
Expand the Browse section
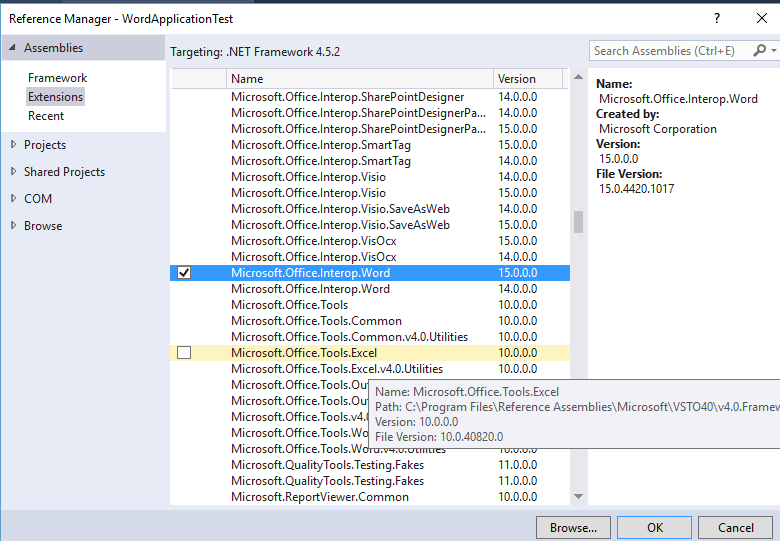13,226
